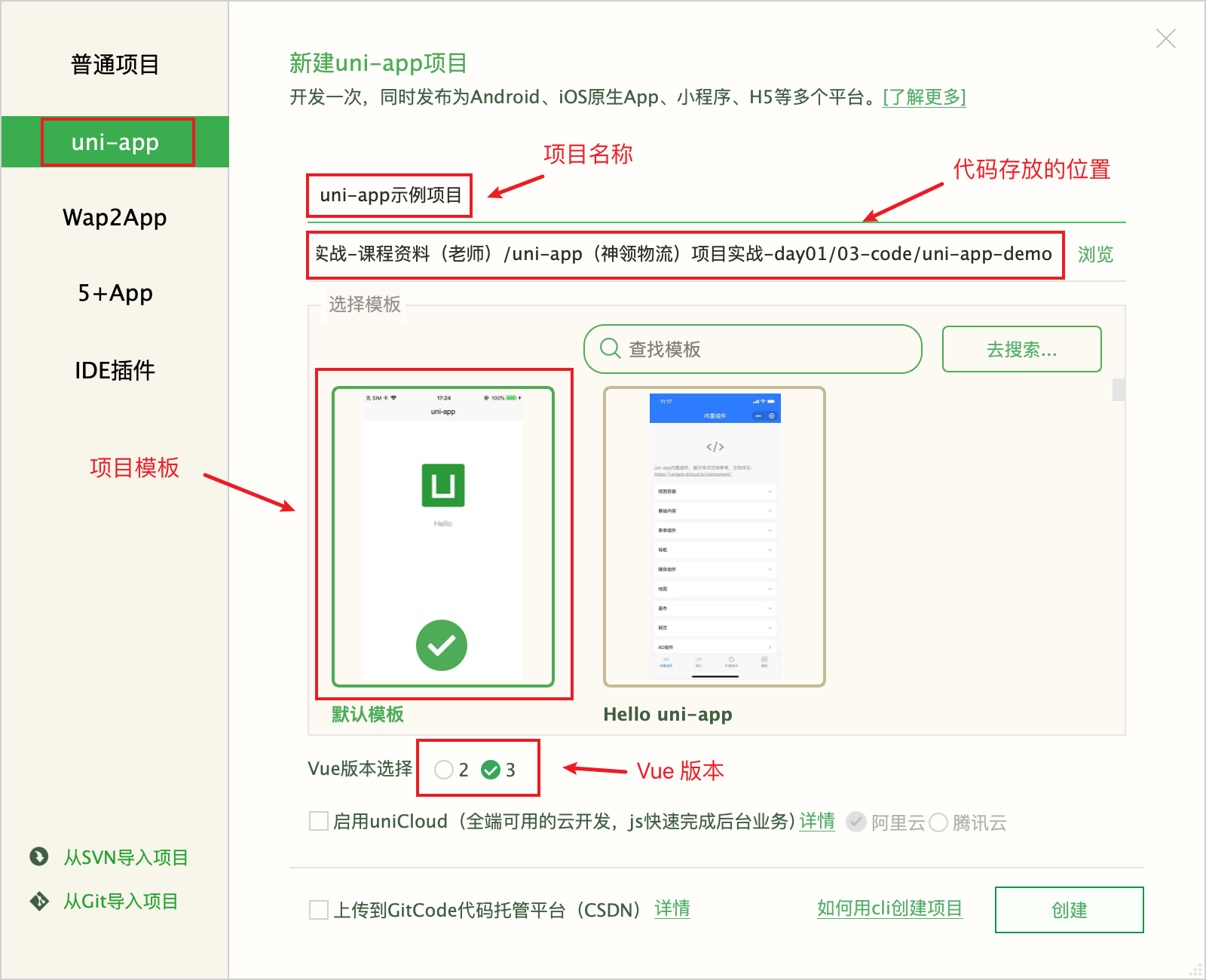Close the new project dialog
The image size is (1206, 980).
1165,38
